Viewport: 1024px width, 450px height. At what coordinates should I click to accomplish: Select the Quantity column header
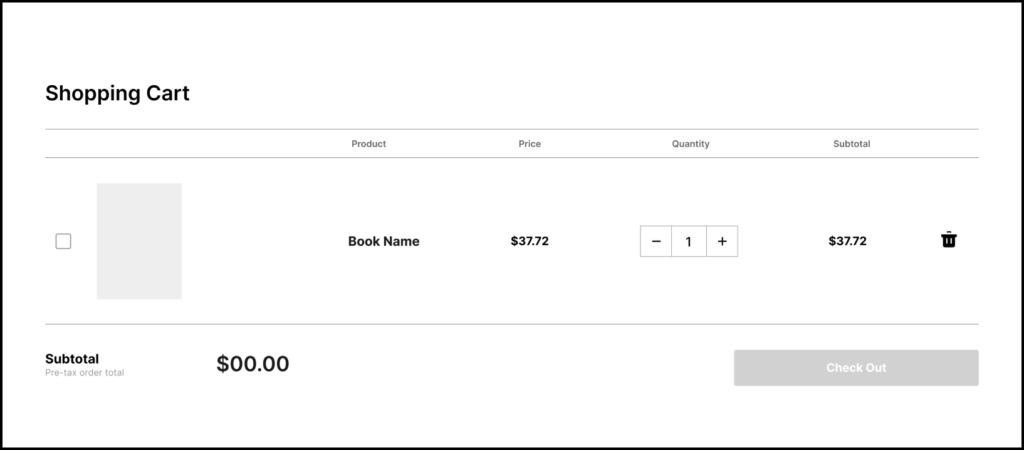click(x=690, y=144)
